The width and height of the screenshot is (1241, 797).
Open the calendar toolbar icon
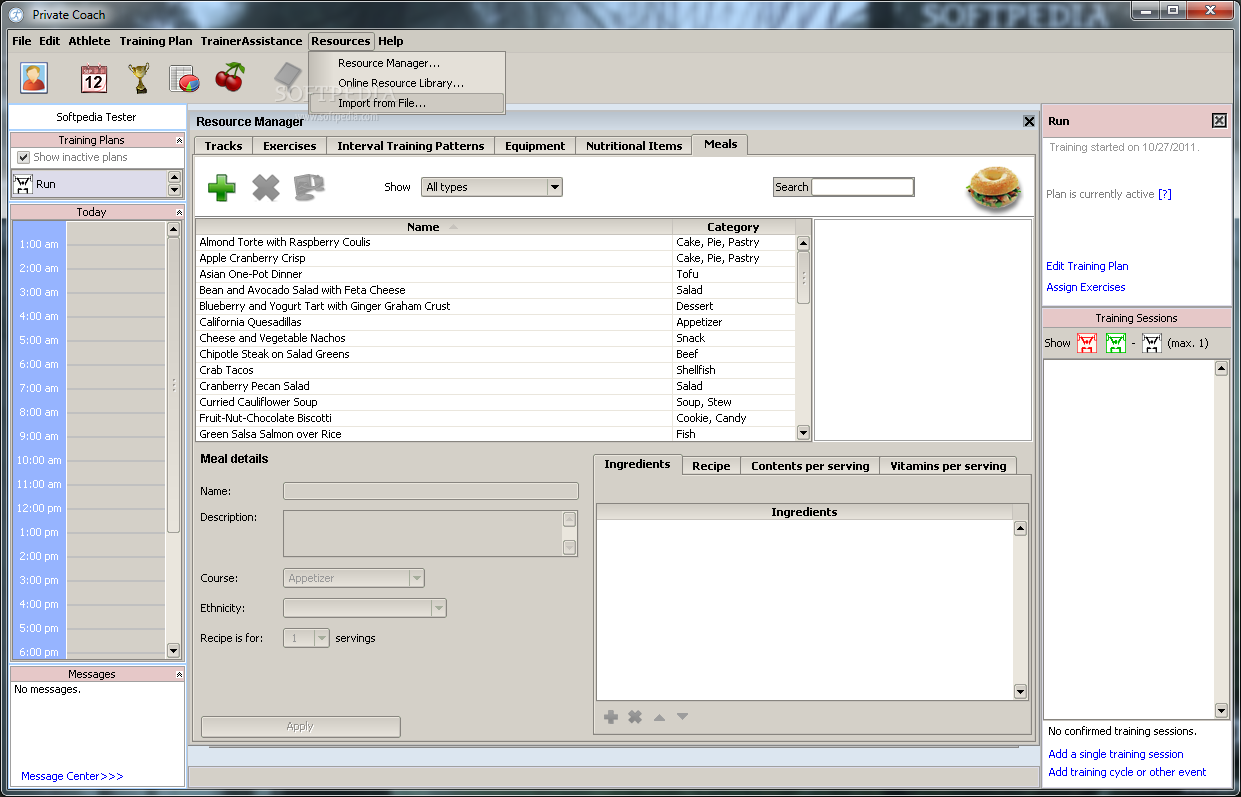click(x=94, y=78)
